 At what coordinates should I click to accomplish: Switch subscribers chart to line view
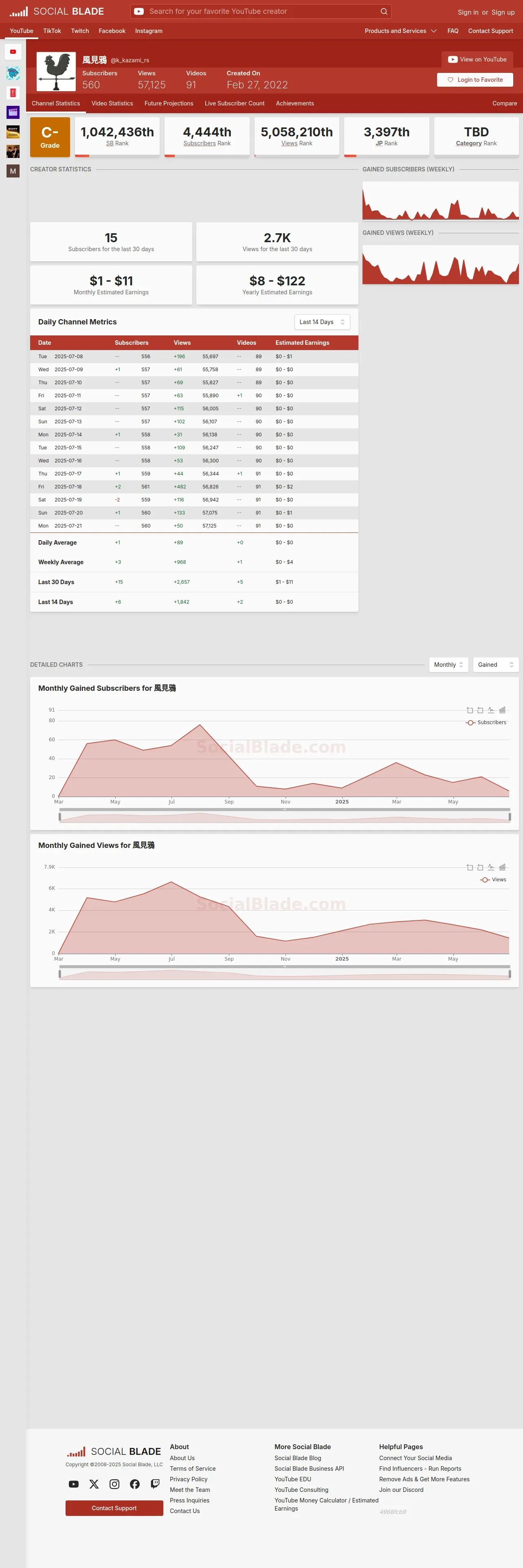pyautogui.click(x=491, y=710)
